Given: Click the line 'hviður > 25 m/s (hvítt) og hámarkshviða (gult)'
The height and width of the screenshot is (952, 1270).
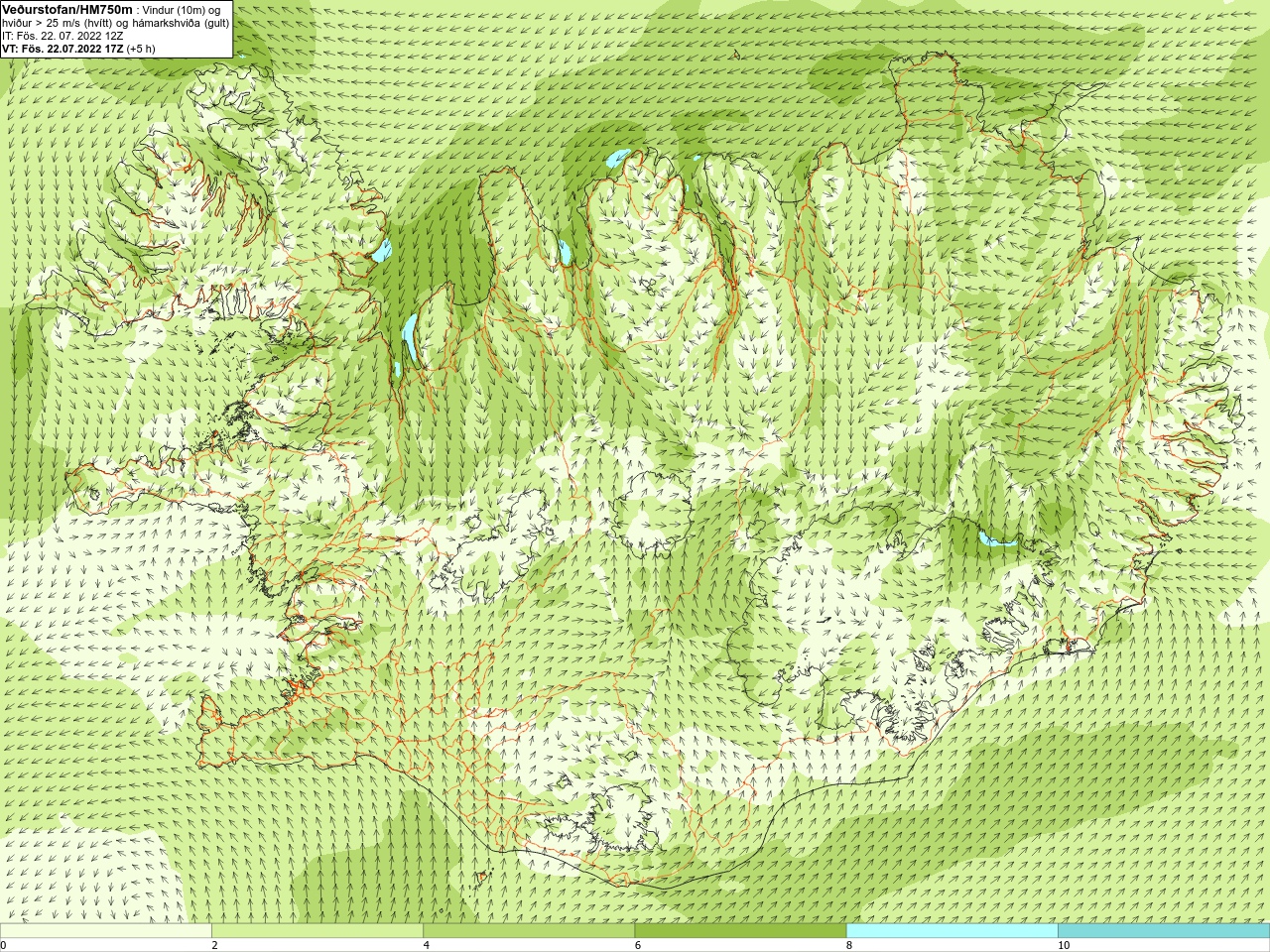Looking at the screenshot, I should 115,23.
